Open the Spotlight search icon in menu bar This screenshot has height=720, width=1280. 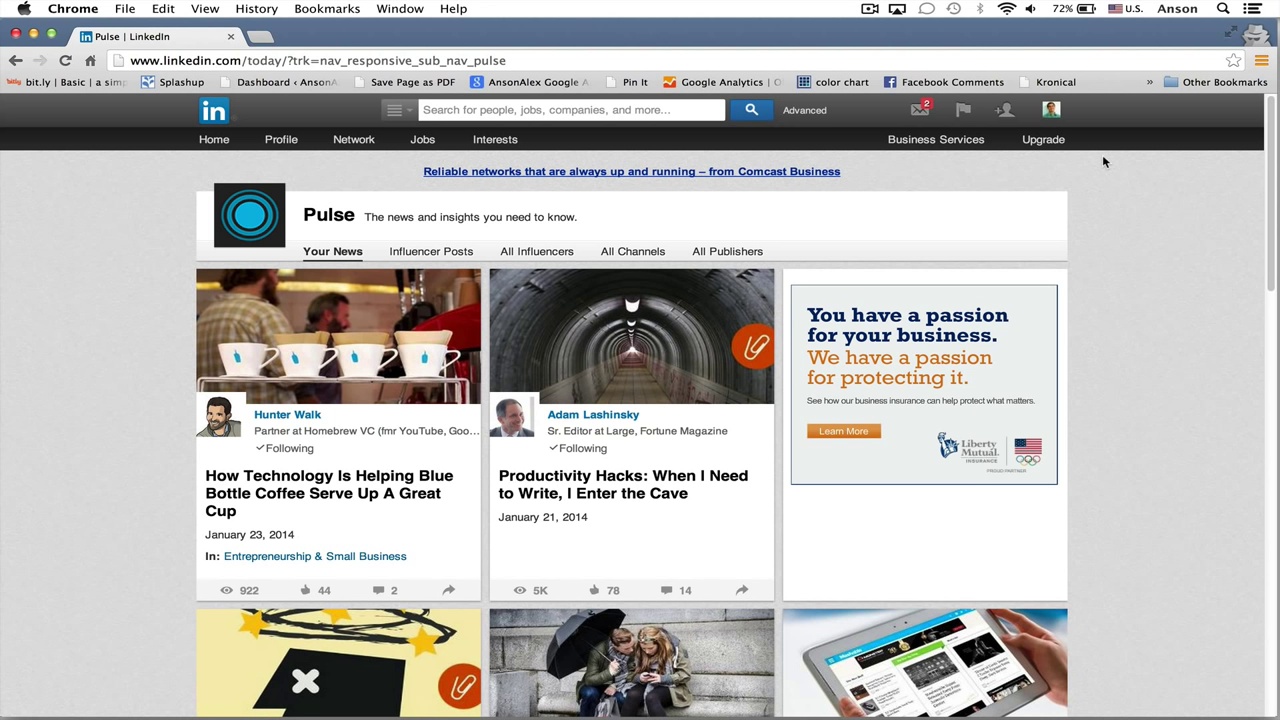coord(1223,9)
